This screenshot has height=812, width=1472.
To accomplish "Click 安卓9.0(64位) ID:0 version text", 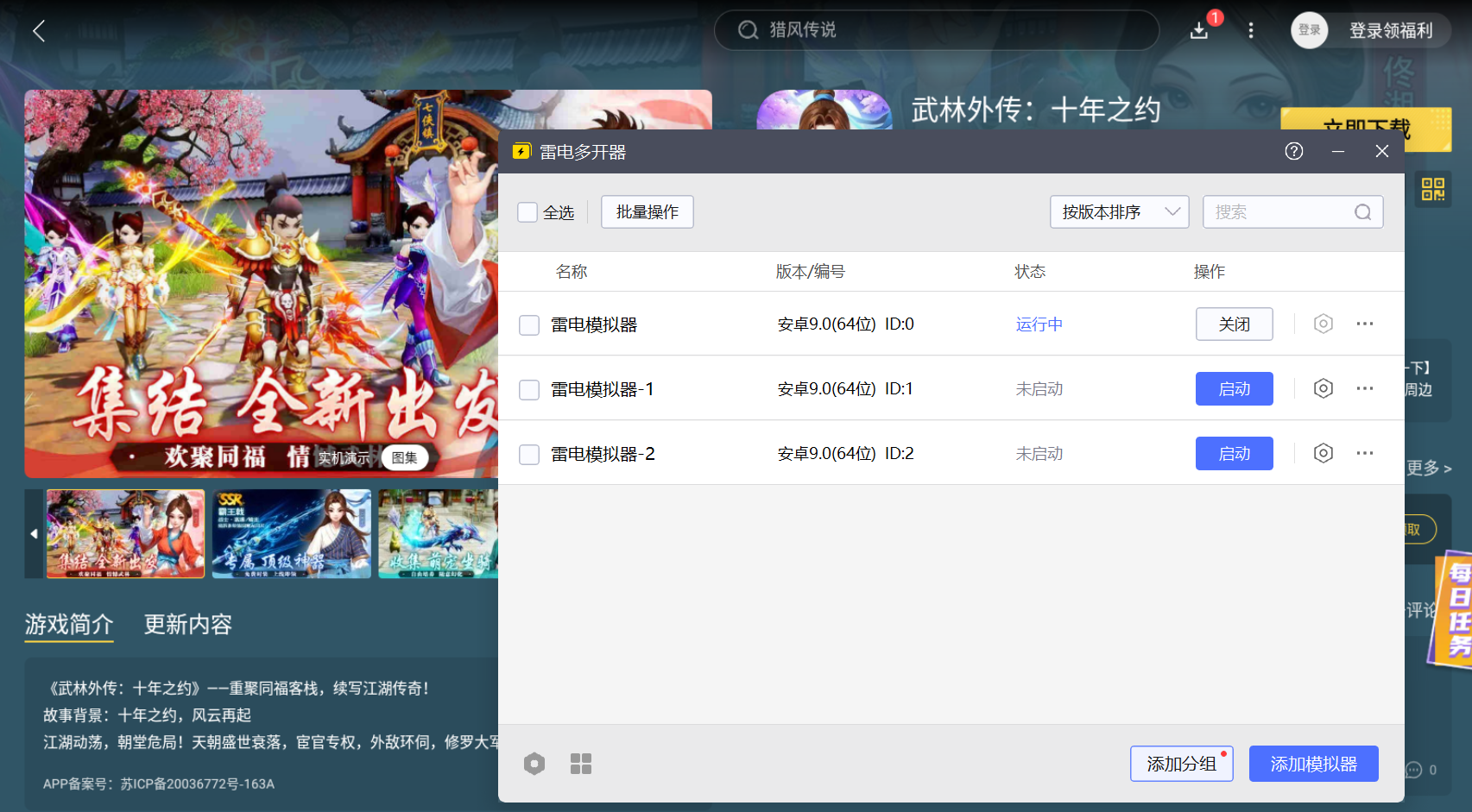I will click(845, 324).
